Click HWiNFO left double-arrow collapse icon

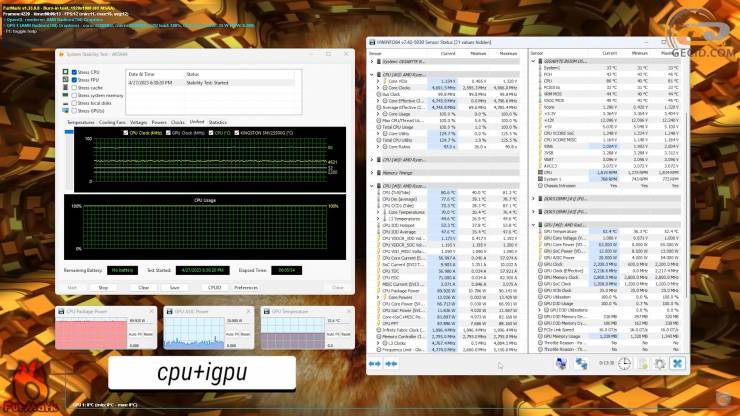[x=375, y=364]
